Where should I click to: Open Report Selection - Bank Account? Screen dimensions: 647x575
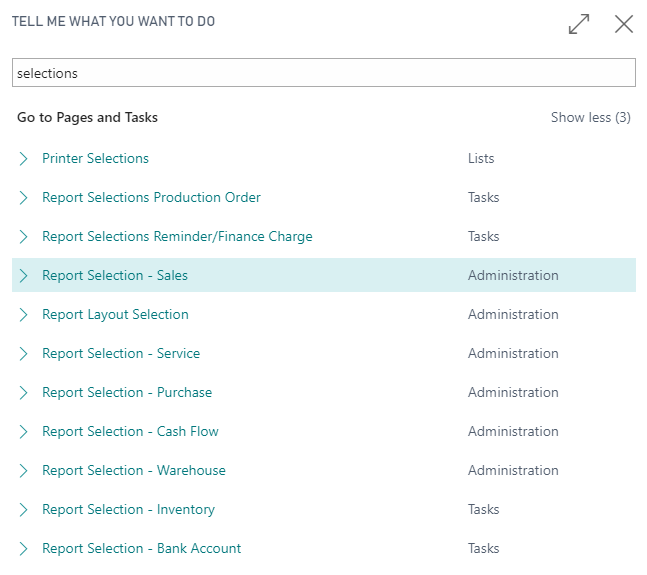pos(142,549)
